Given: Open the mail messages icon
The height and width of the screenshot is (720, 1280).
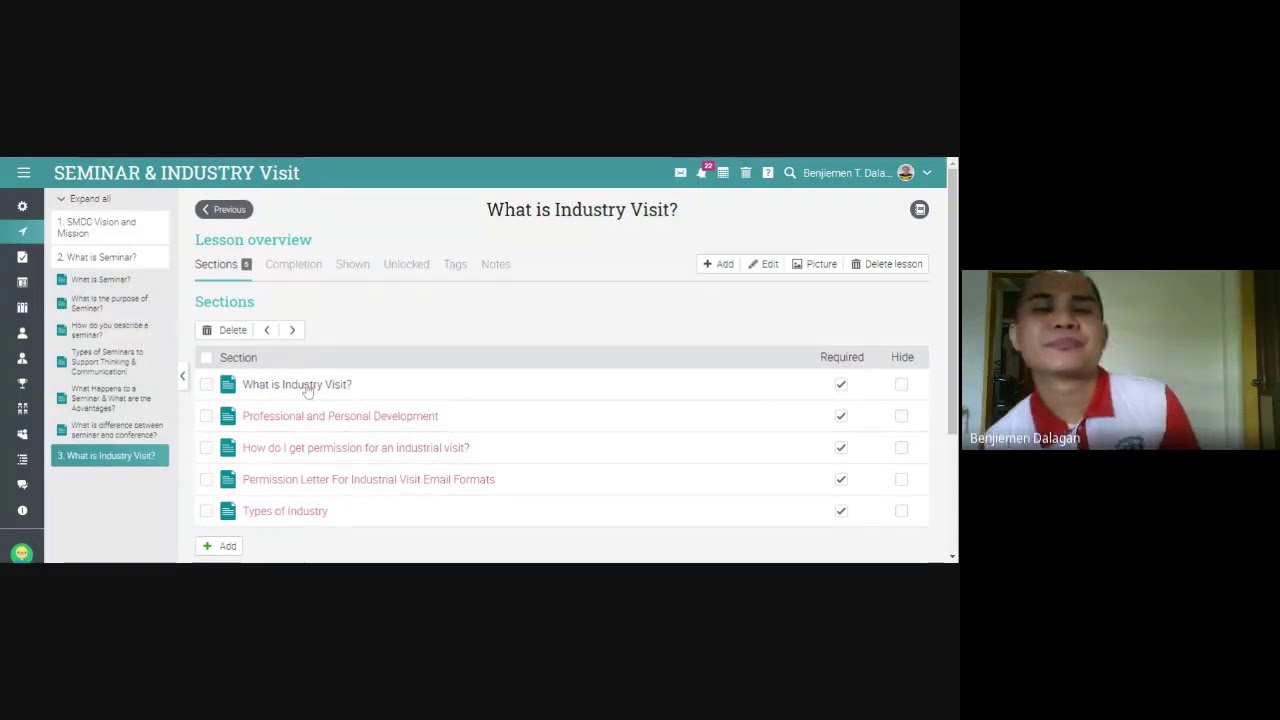Looking at the screenshot, I should click(x=681, y=173).
